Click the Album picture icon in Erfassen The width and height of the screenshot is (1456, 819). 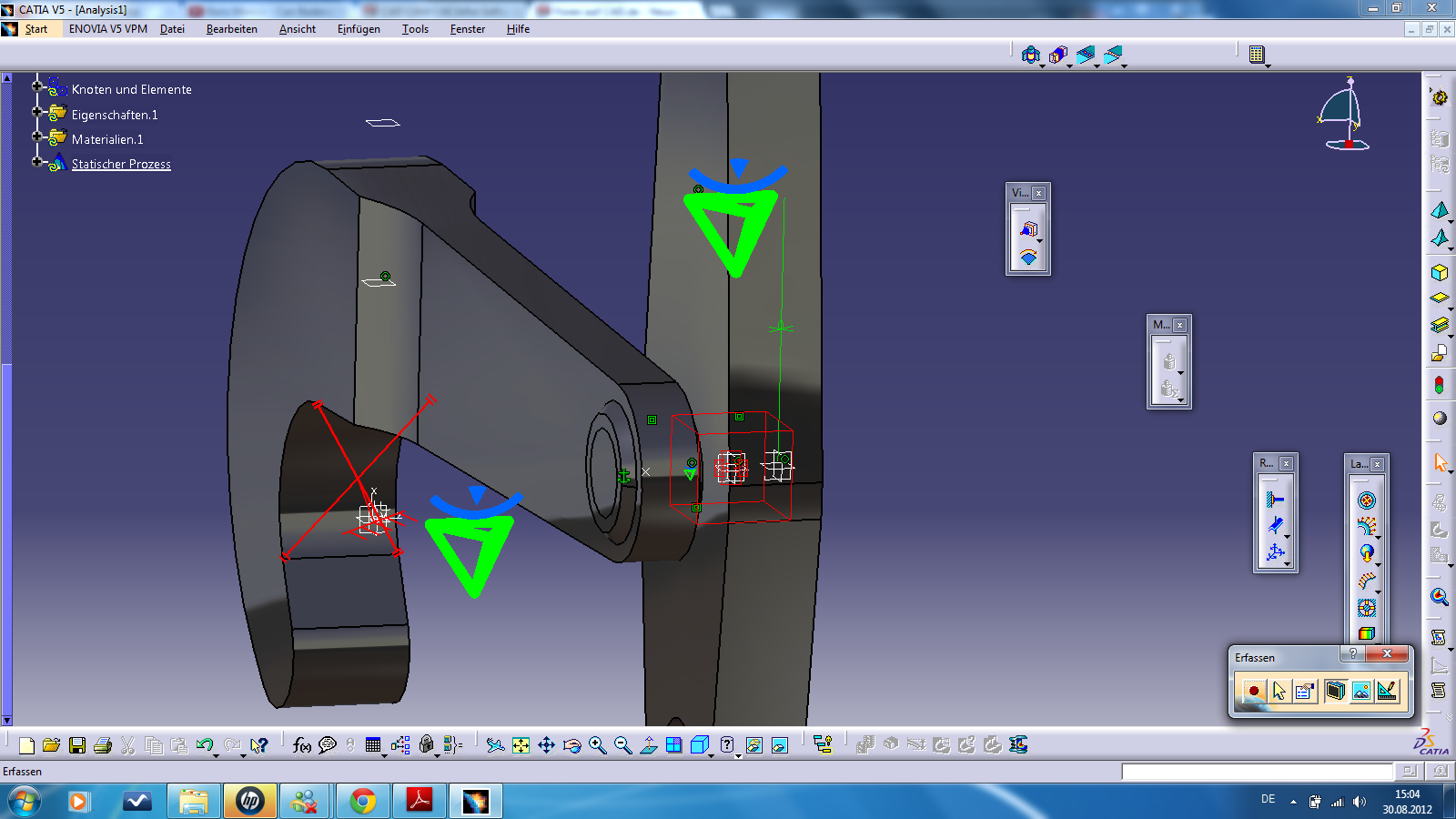(1360, 691)
